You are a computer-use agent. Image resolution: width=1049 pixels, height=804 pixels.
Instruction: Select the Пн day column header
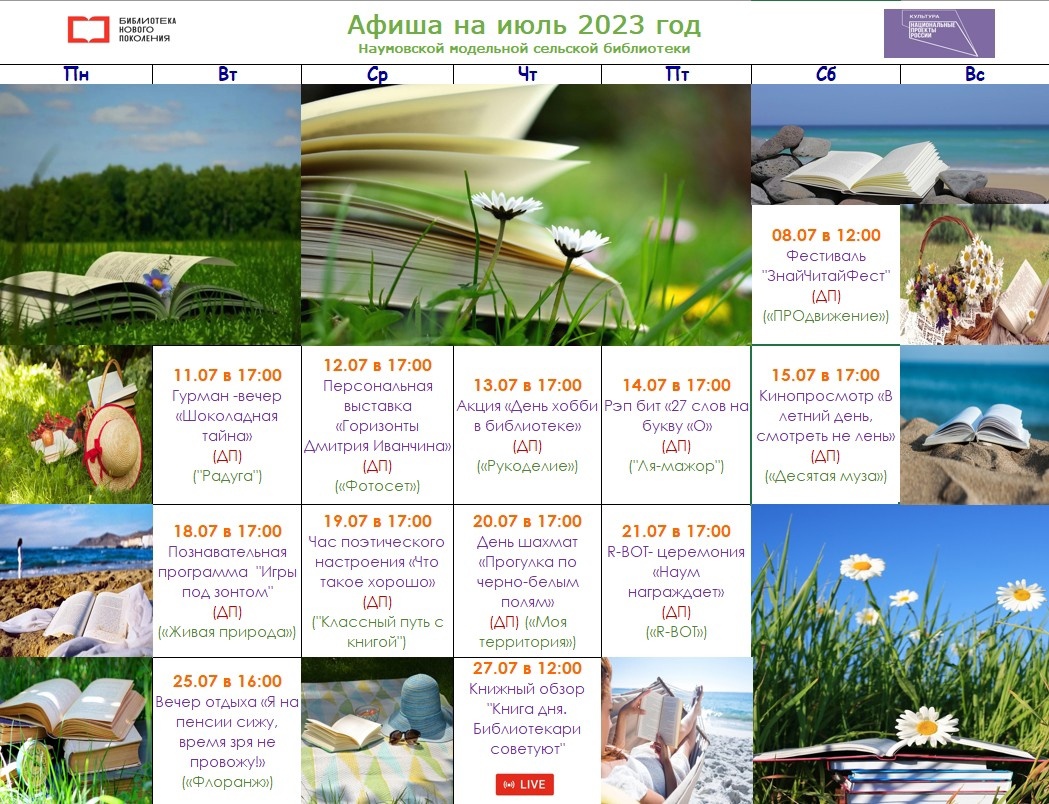[x=75, y=75]
